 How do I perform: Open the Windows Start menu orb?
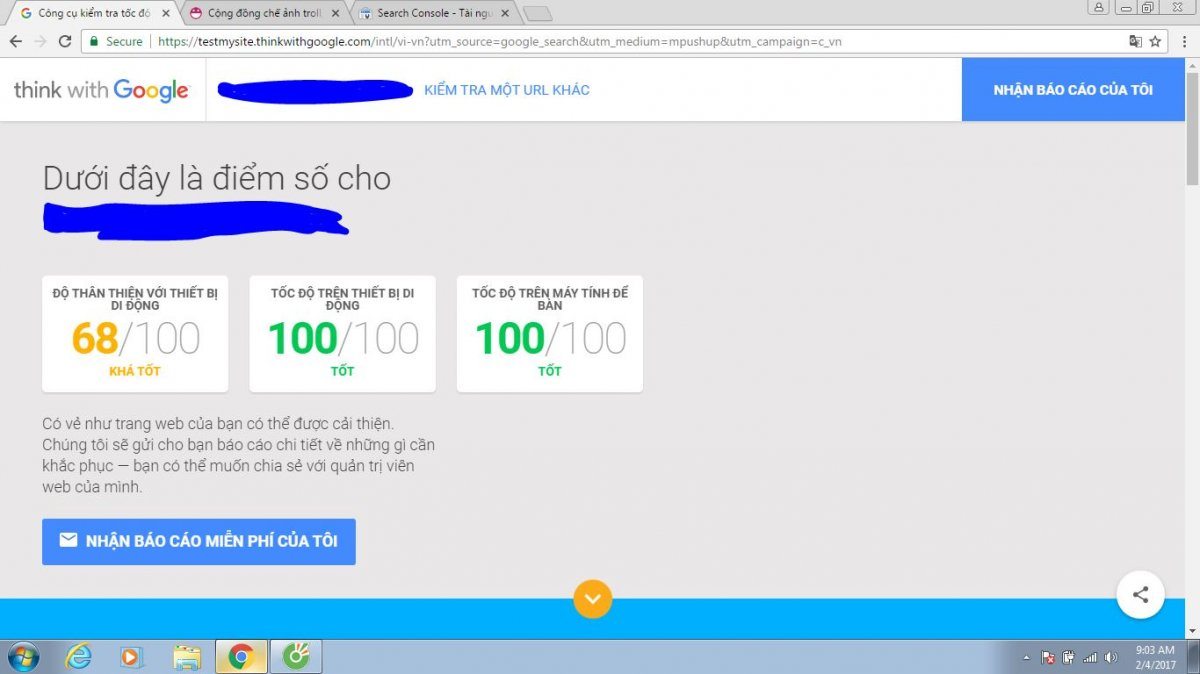click(x=22, y=657)
